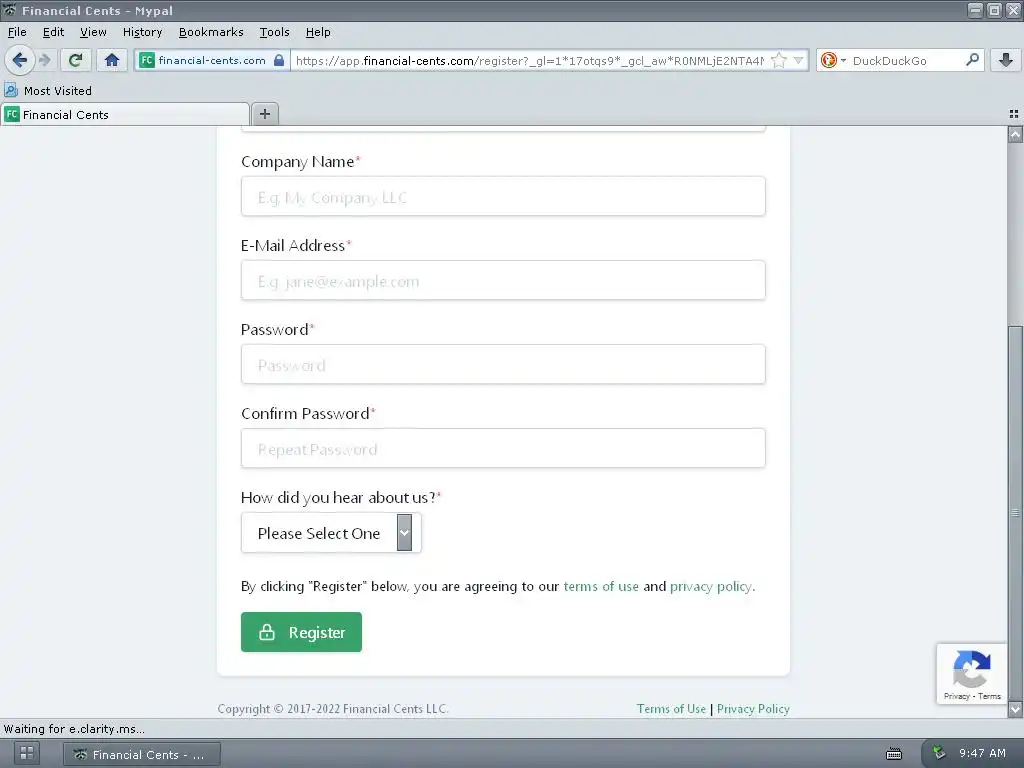Image resolution: width=1024 pixels, height=768 pixels.
Task: Open the 'terms of use' inline link
Action: point(601,586)
